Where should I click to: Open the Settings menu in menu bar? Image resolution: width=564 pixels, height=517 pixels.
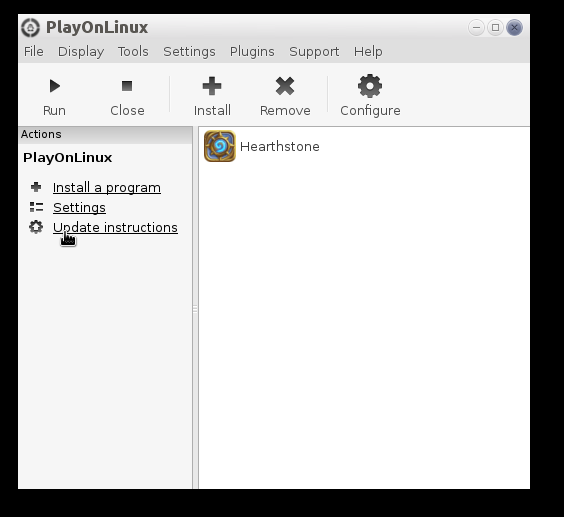coord(189,52)
